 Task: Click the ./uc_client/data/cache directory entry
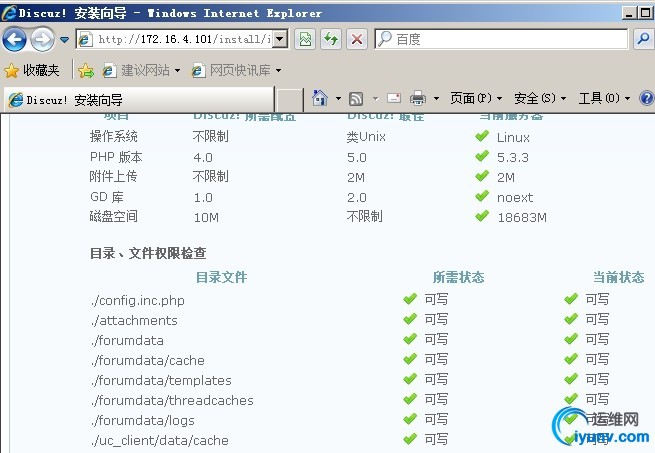click(x=160, y=441)
